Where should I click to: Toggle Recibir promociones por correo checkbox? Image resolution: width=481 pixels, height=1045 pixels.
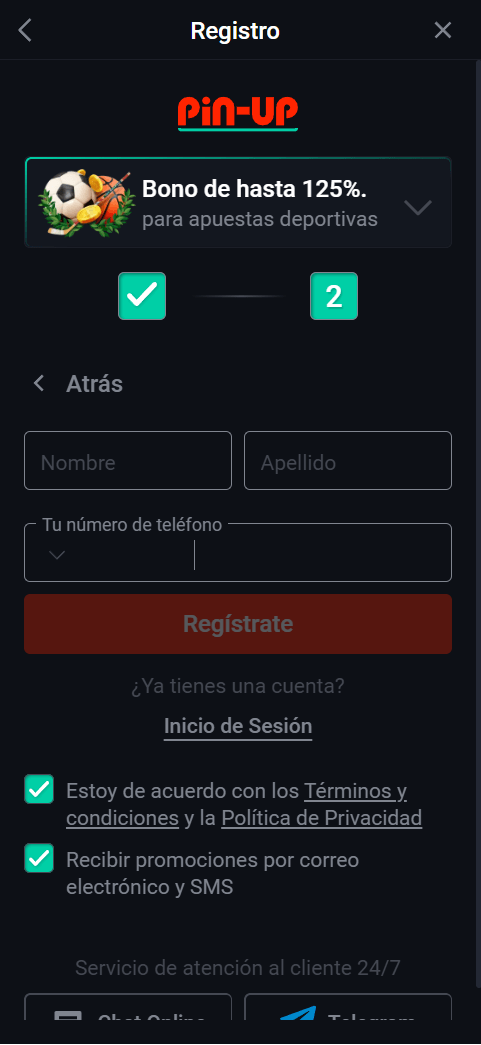click(39, 858)
